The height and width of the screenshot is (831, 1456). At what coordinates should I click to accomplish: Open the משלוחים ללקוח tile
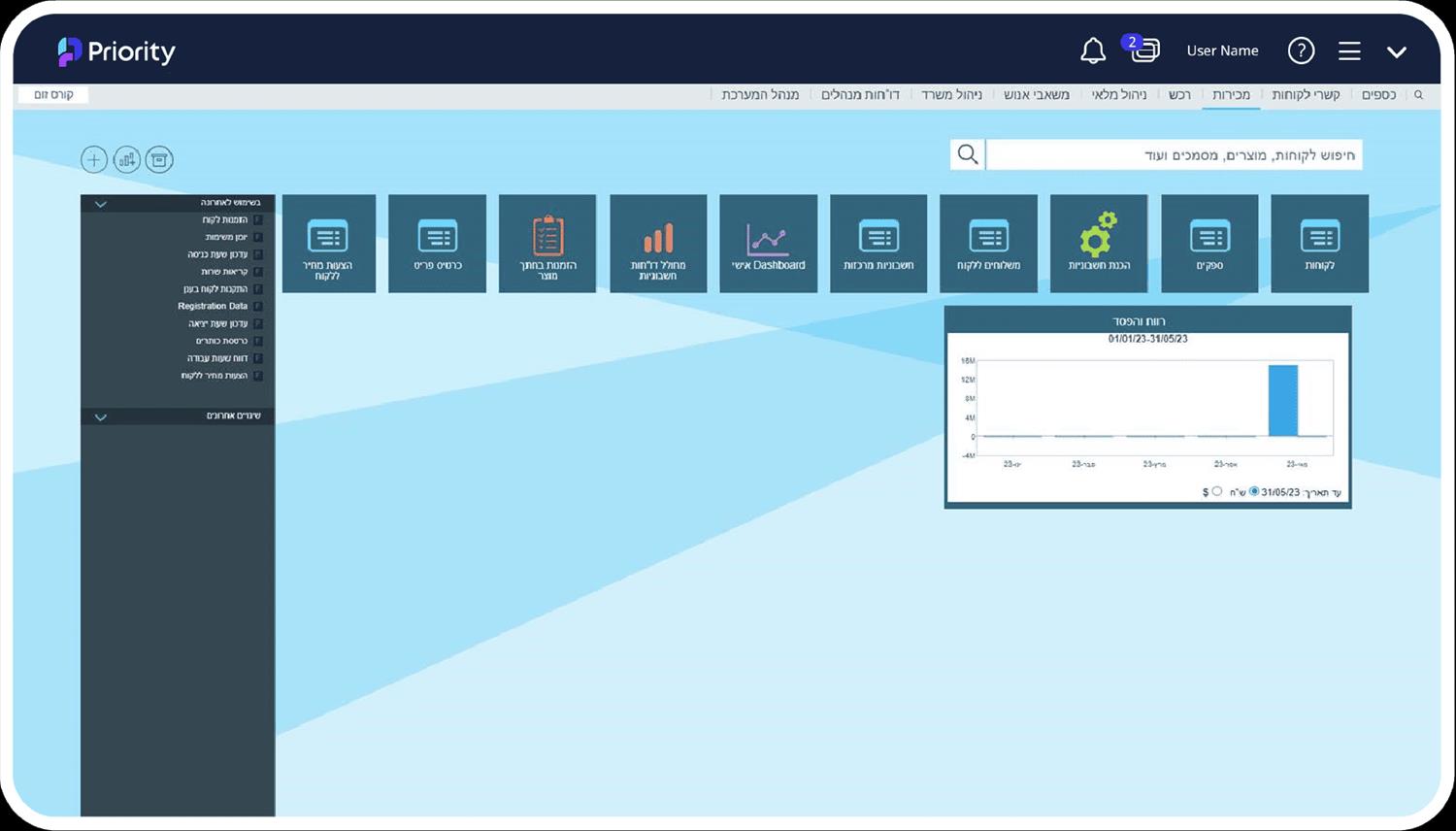988,244
